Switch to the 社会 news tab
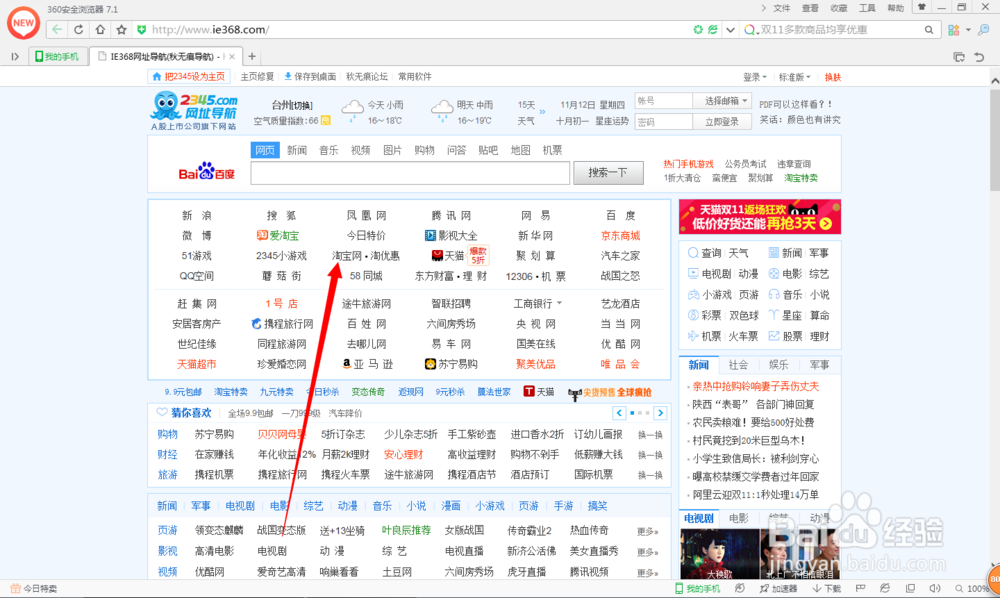Viewport: 1000px width, 598px height. pos(738,365)
